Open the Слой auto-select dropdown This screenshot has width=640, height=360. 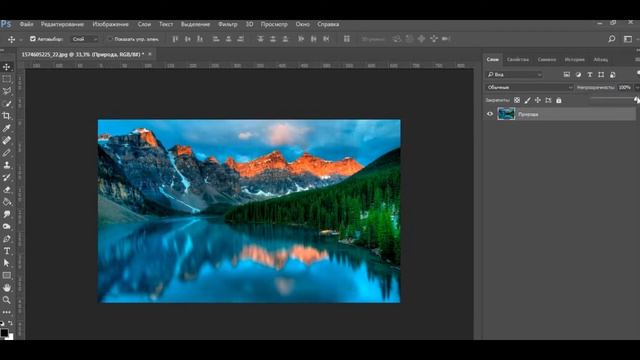point(84,39)
